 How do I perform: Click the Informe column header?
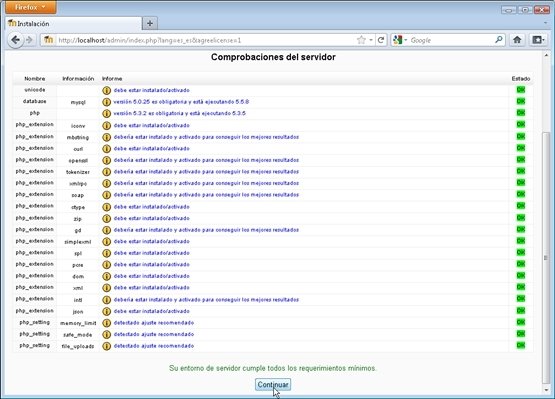tap(112, 79)
